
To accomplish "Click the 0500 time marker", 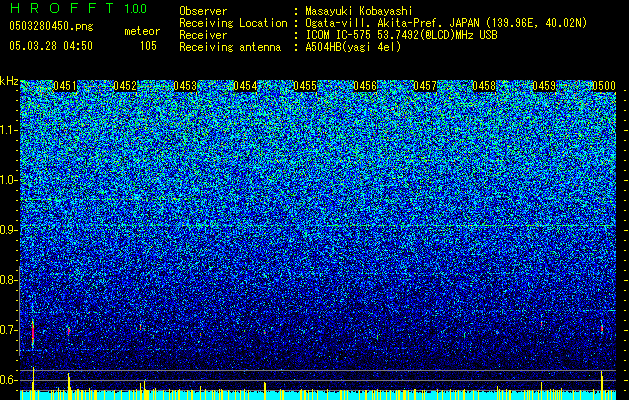I will tap(604, 86).
